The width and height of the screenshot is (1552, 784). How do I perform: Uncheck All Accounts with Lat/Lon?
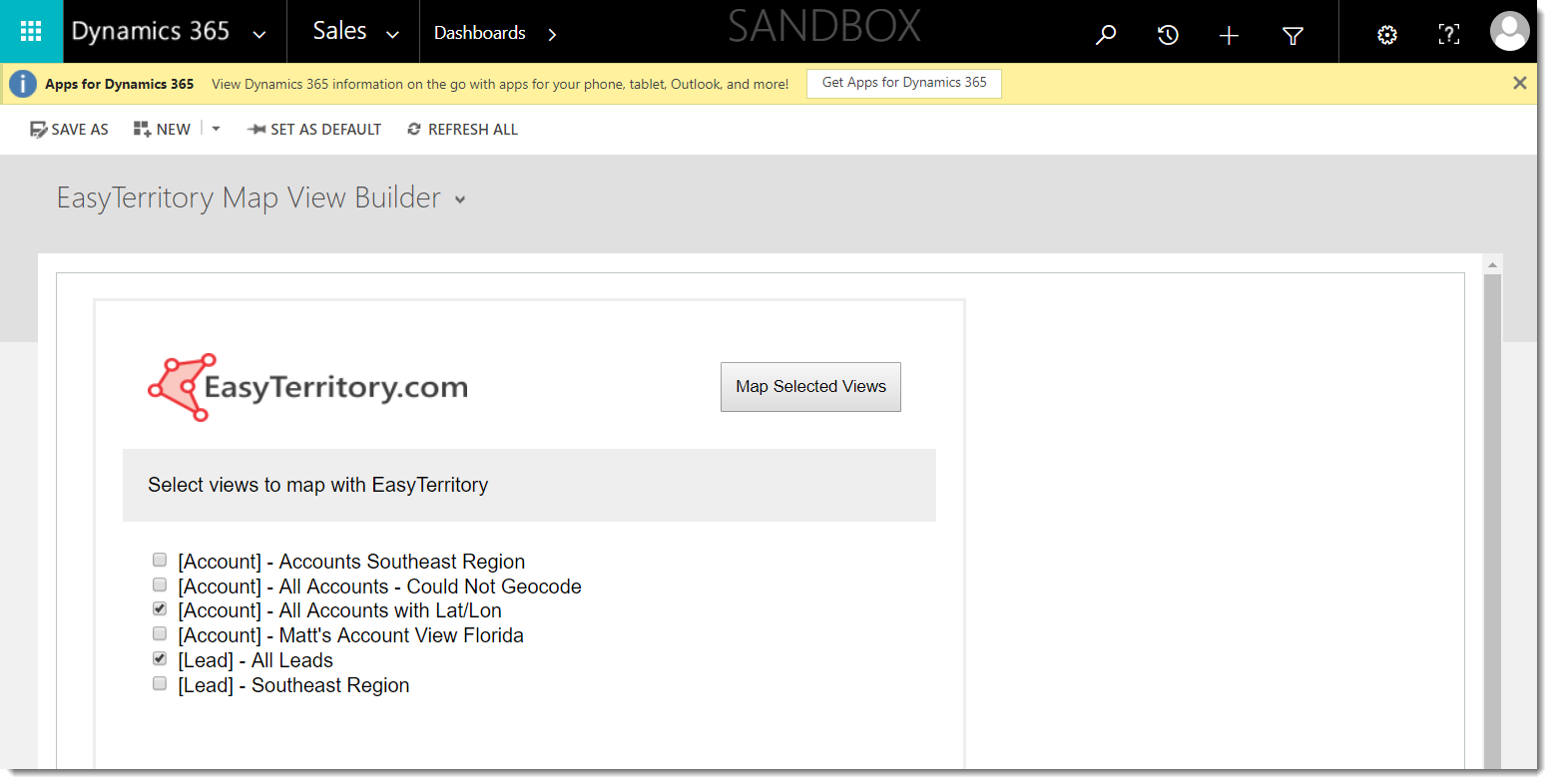tap(160, 608)
